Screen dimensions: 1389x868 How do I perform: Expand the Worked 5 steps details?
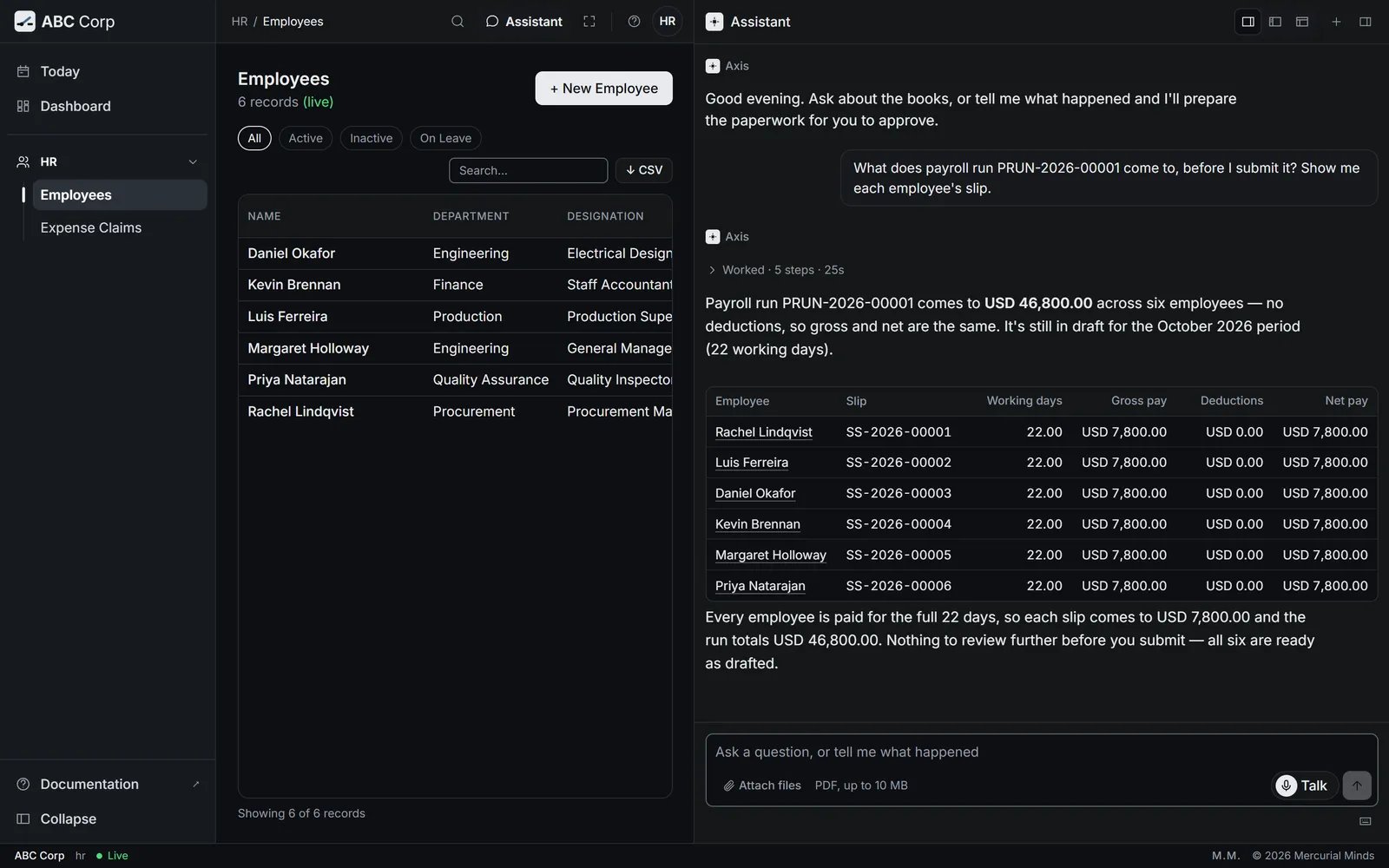[x=775, y=270]
